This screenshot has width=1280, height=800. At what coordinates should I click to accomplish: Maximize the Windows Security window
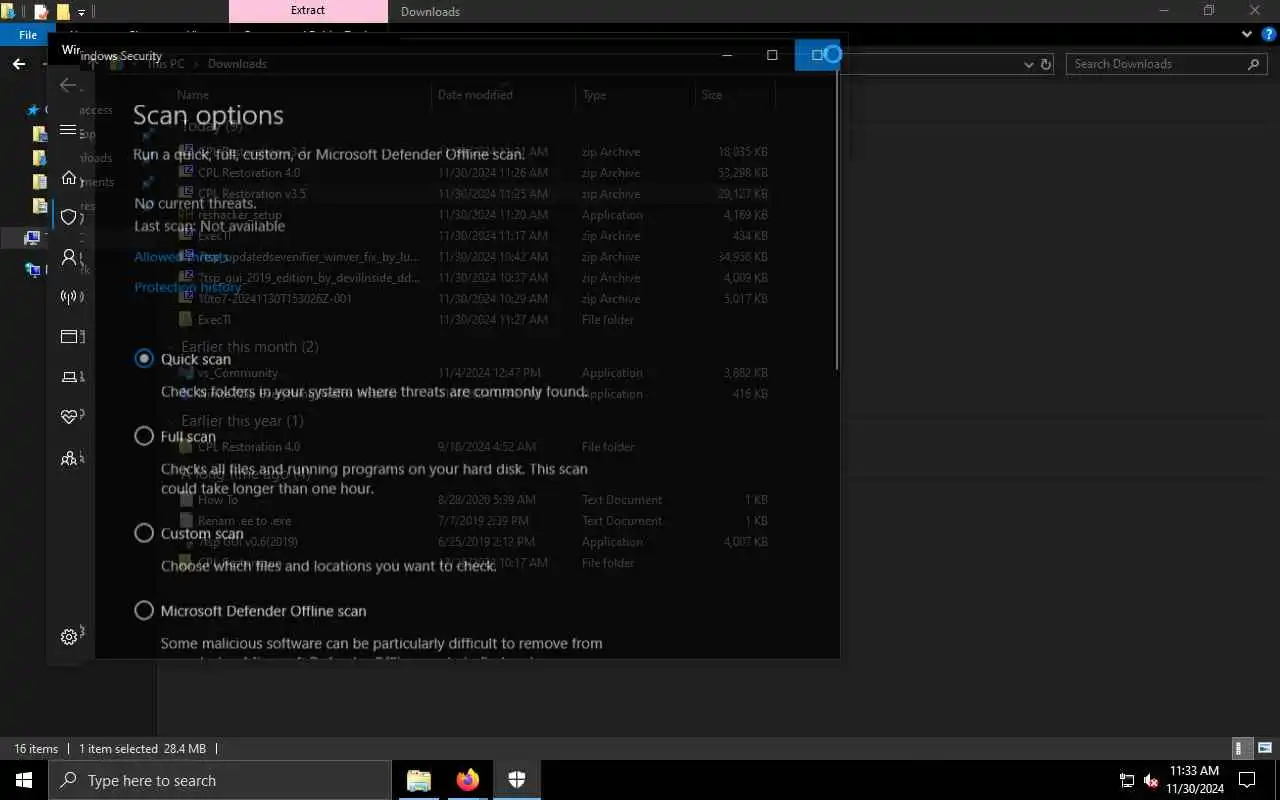772,55
